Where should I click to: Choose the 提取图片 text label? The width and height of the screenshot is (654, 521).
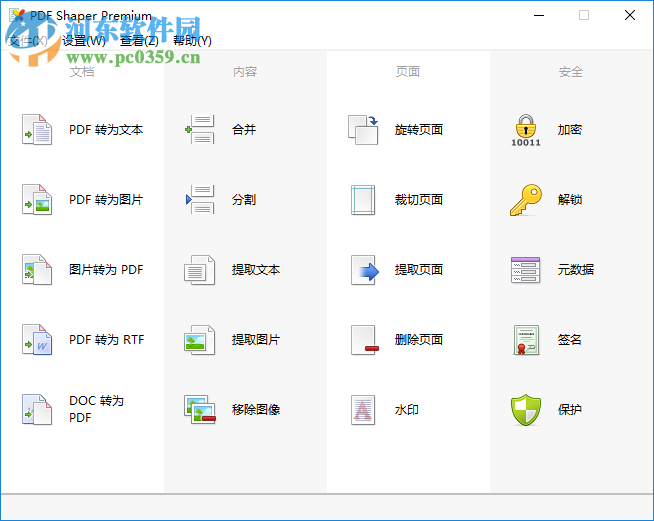pos(256,340)
